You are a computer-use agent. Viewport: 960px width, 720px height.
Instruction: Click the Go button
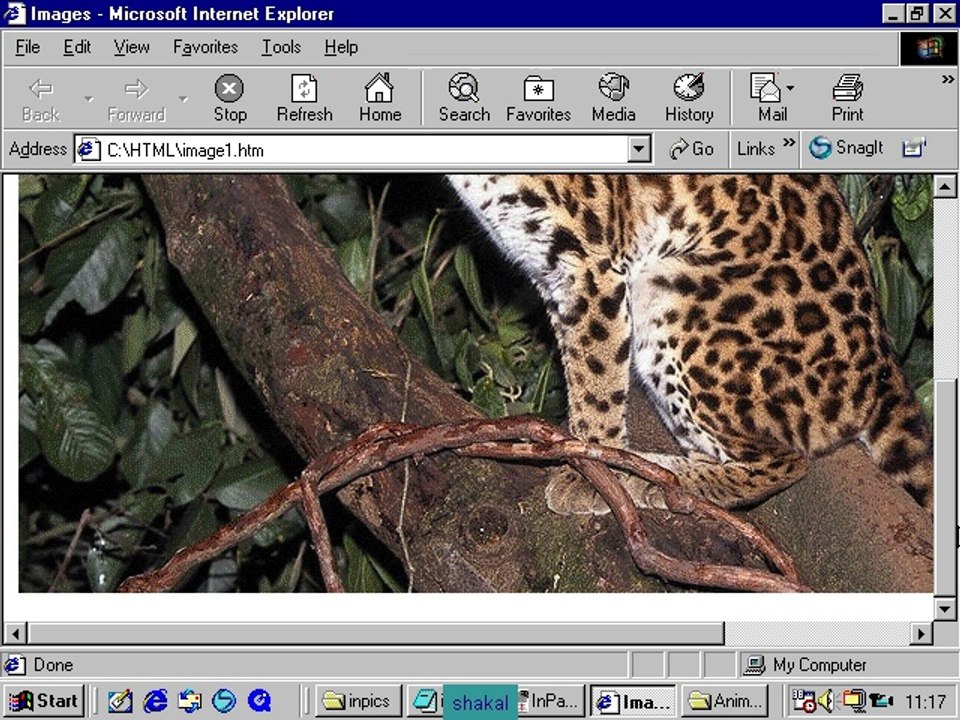(691, 149)
